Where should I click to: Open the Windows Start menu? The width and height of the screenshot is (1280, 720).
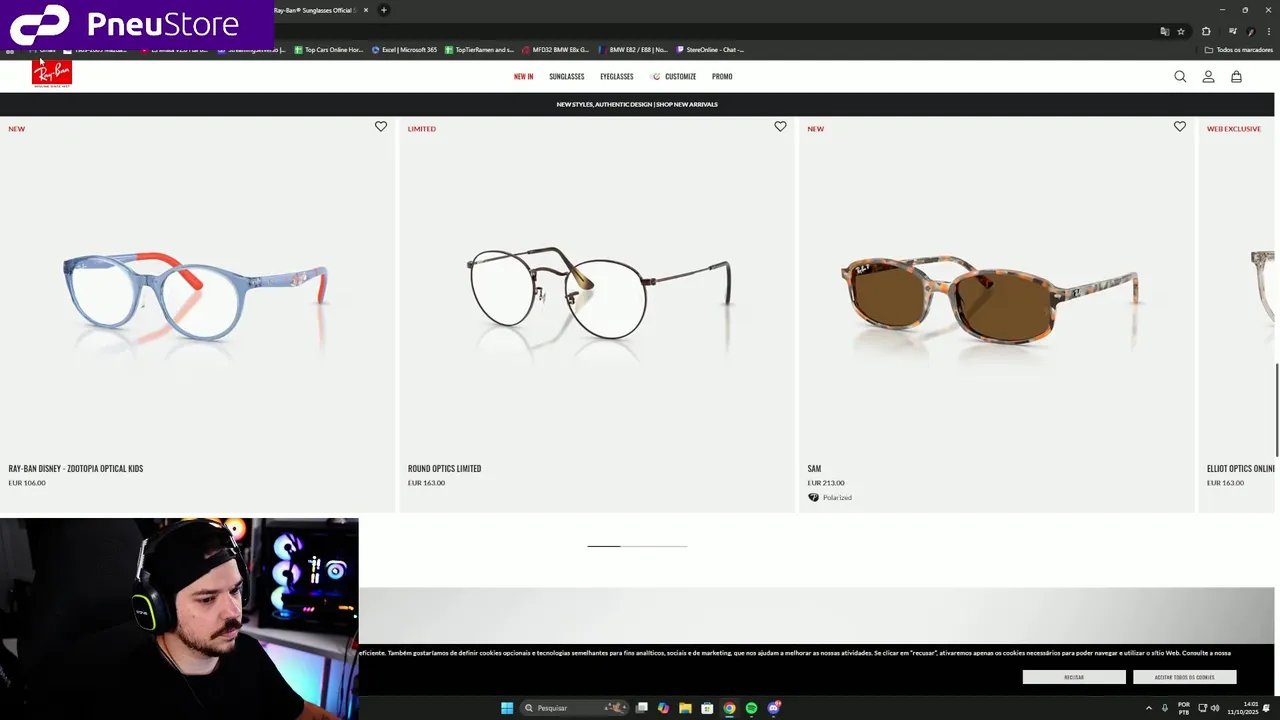point(507,708)
